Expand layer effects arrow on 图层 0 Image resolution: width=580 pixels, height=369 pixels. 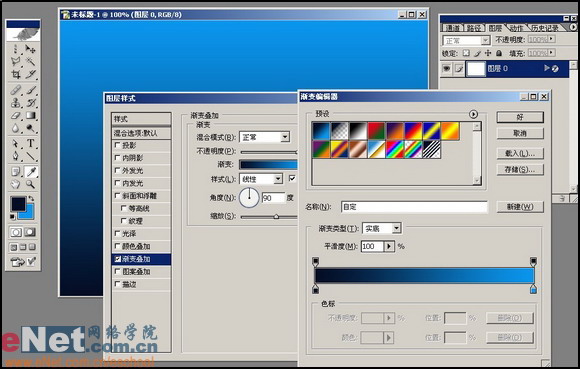click(x=547, y=68)
